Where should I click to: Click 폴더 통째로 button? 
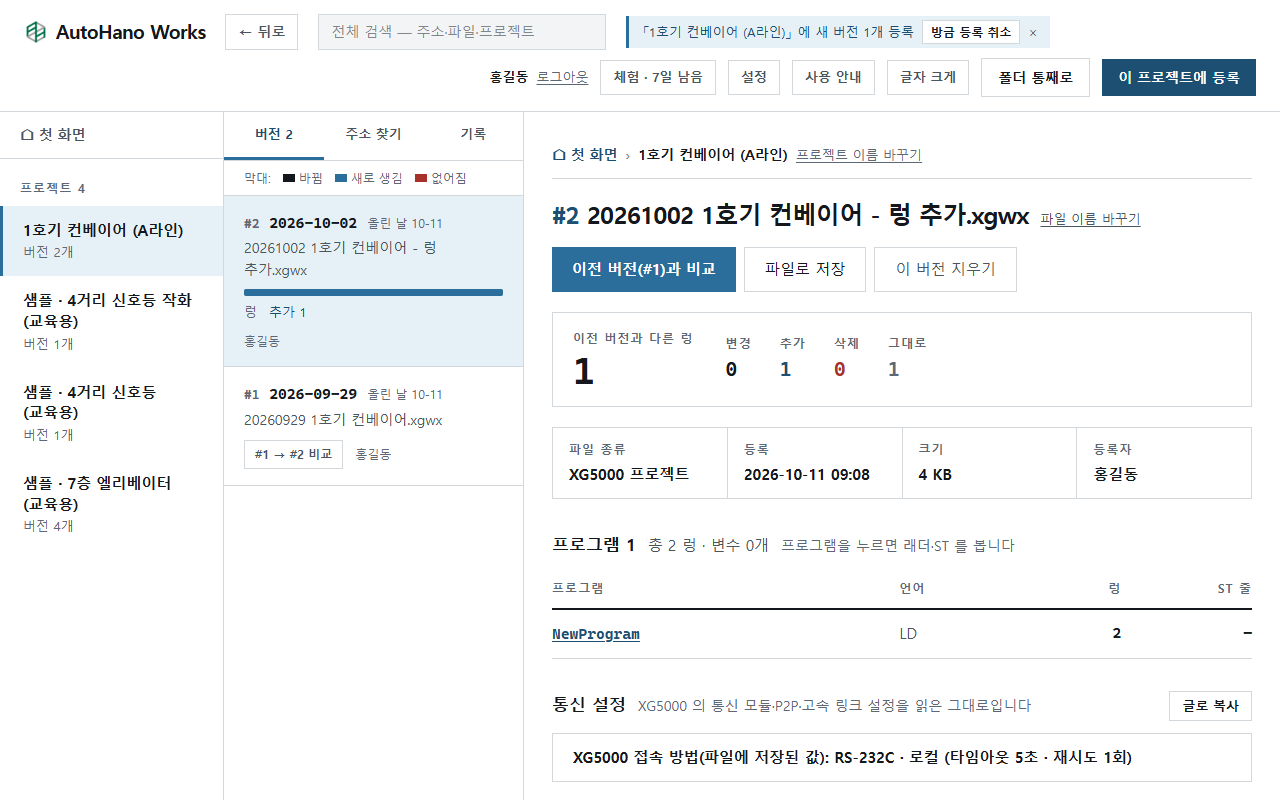[1035, 77]
